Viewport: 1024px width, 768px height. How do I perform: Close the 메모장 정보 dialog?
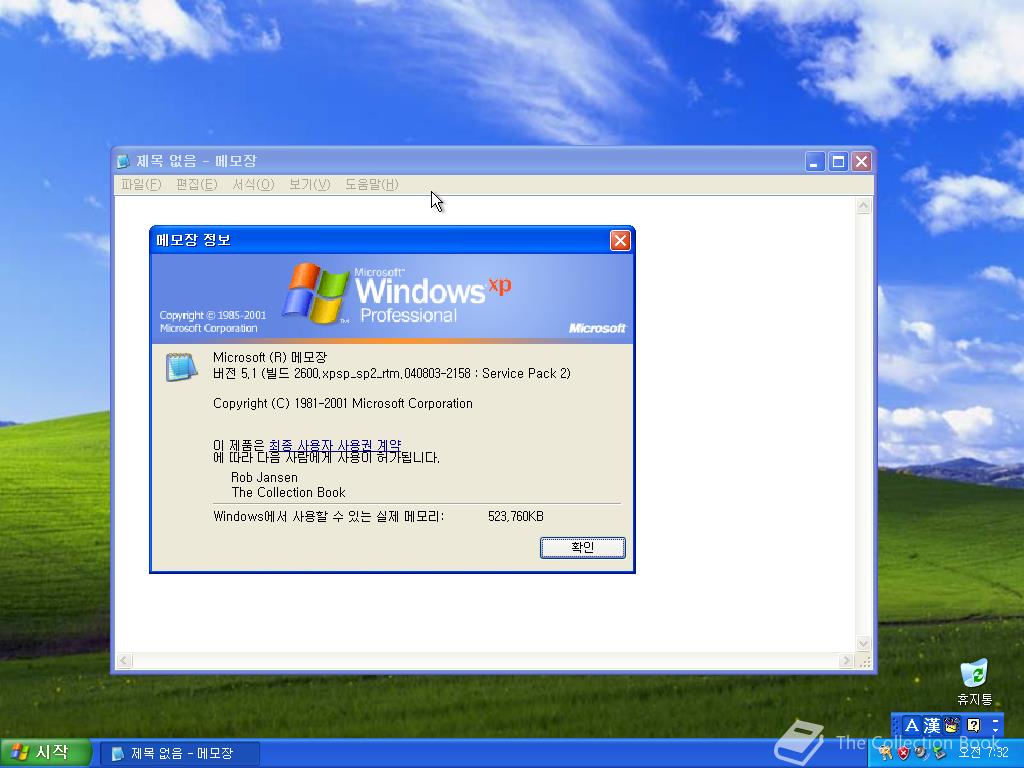tap(620, 240)
